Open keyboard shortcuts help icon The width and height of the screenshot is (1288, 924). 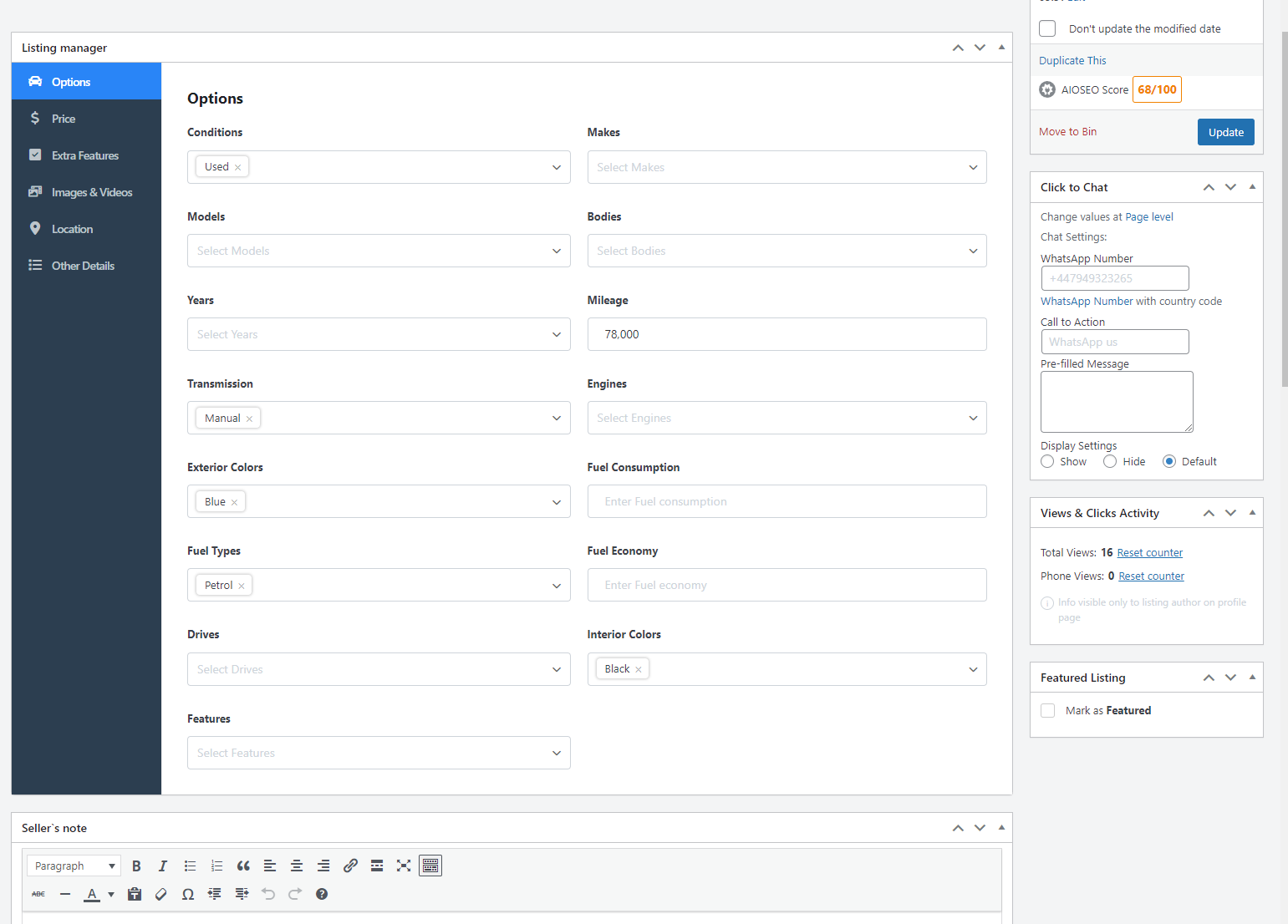[322, 894]
